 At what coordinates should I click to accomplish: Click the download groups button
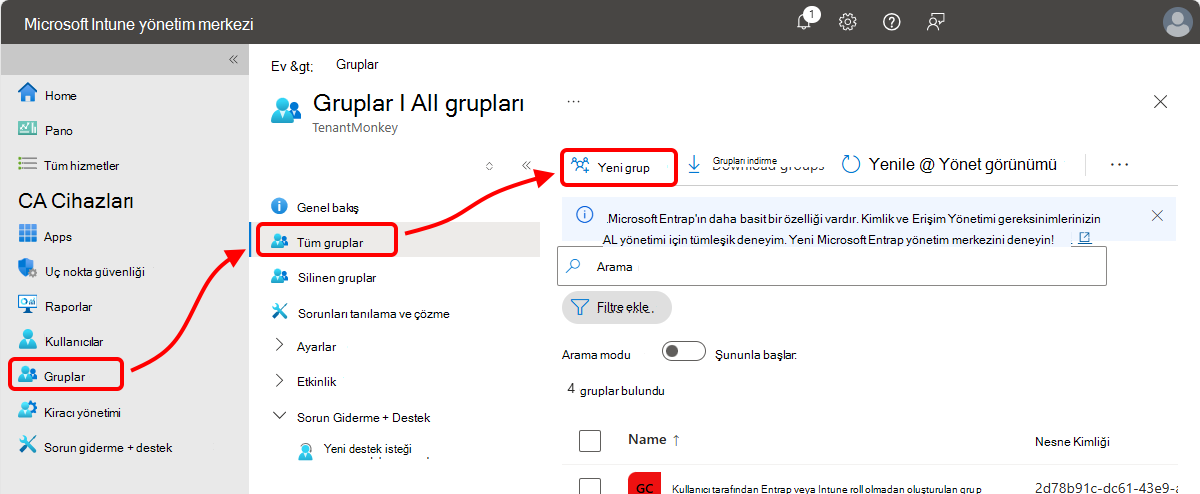click(755, 165)
